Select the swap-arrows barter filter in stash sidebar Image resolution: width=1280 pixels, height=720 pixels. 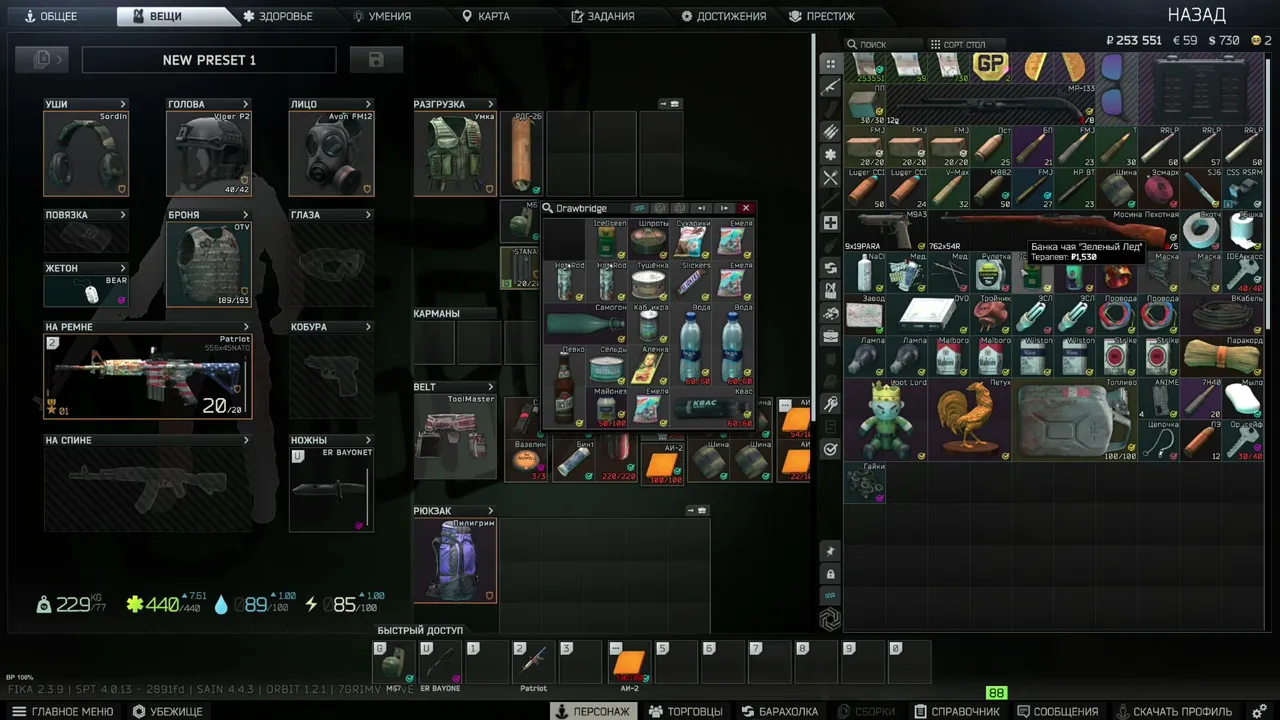pyautogui.click(x=830, y=268)
